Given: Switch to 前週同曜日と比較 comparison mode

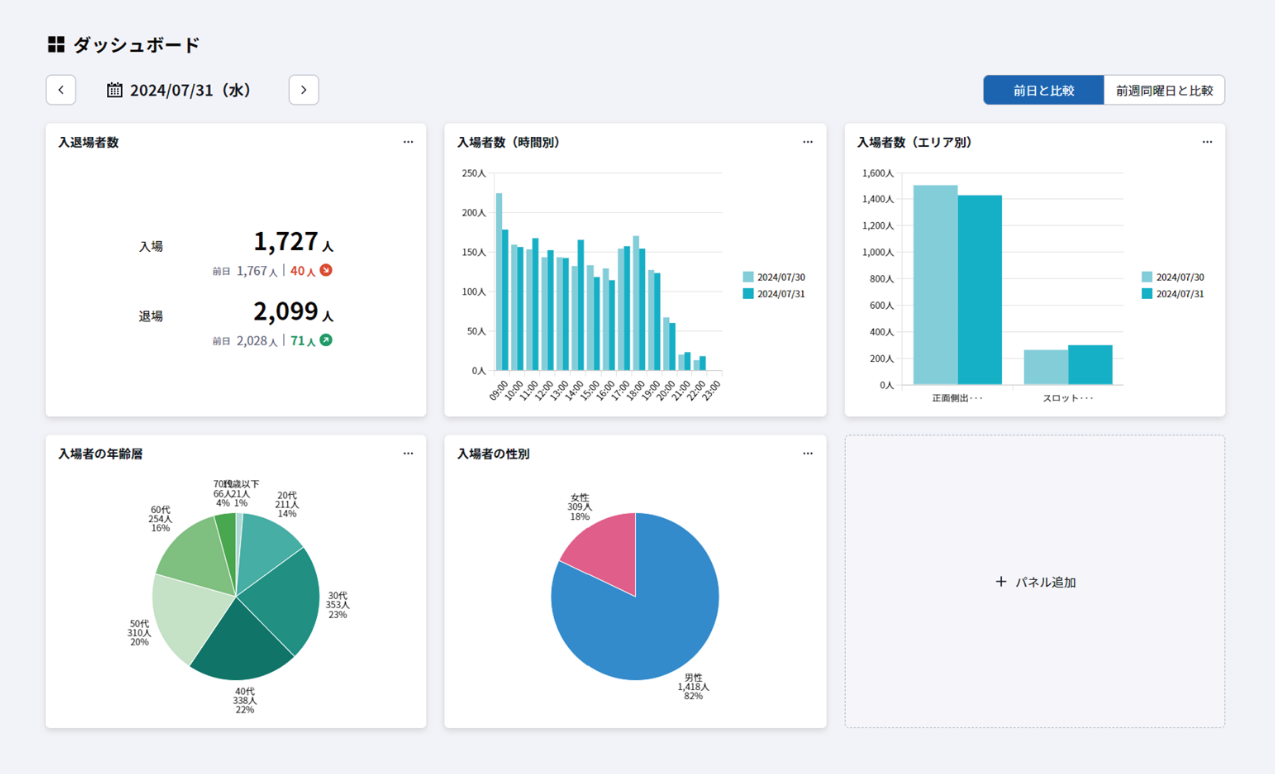Looking at the screenshot, I should point(1164,90).
